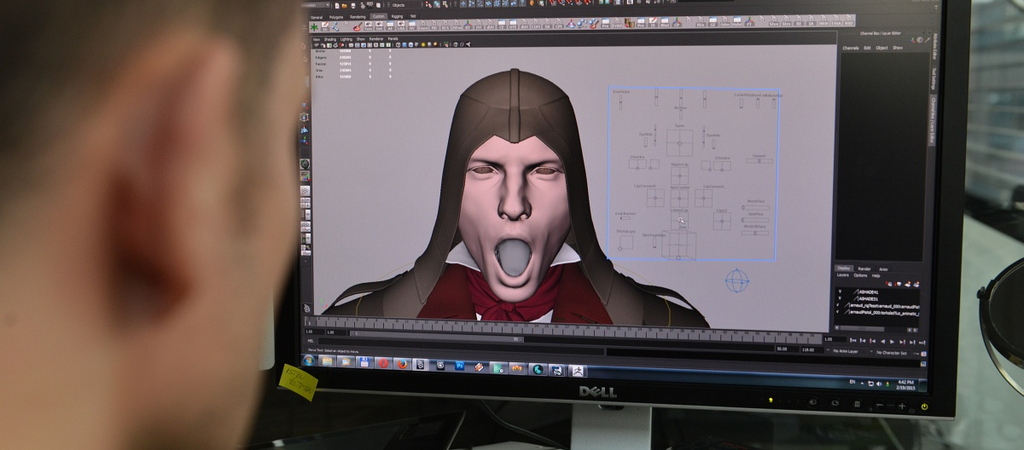The width and height of the screenshot is (1024, 450).
Task: Click the Select by component type icon
Action: click(x=445, y=5)
